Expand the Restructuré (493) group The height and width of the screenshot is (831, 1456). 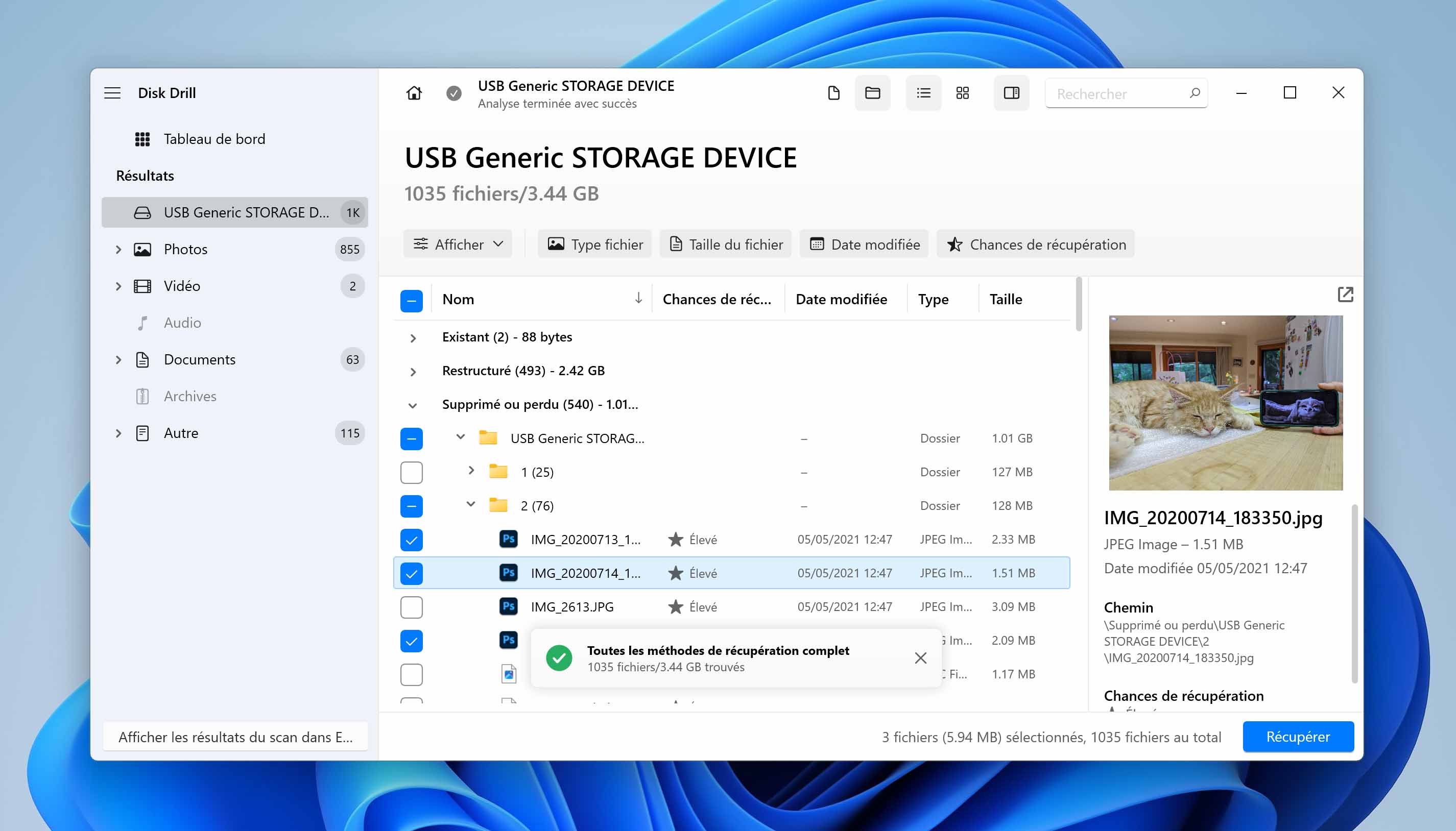tap(413, 372)
